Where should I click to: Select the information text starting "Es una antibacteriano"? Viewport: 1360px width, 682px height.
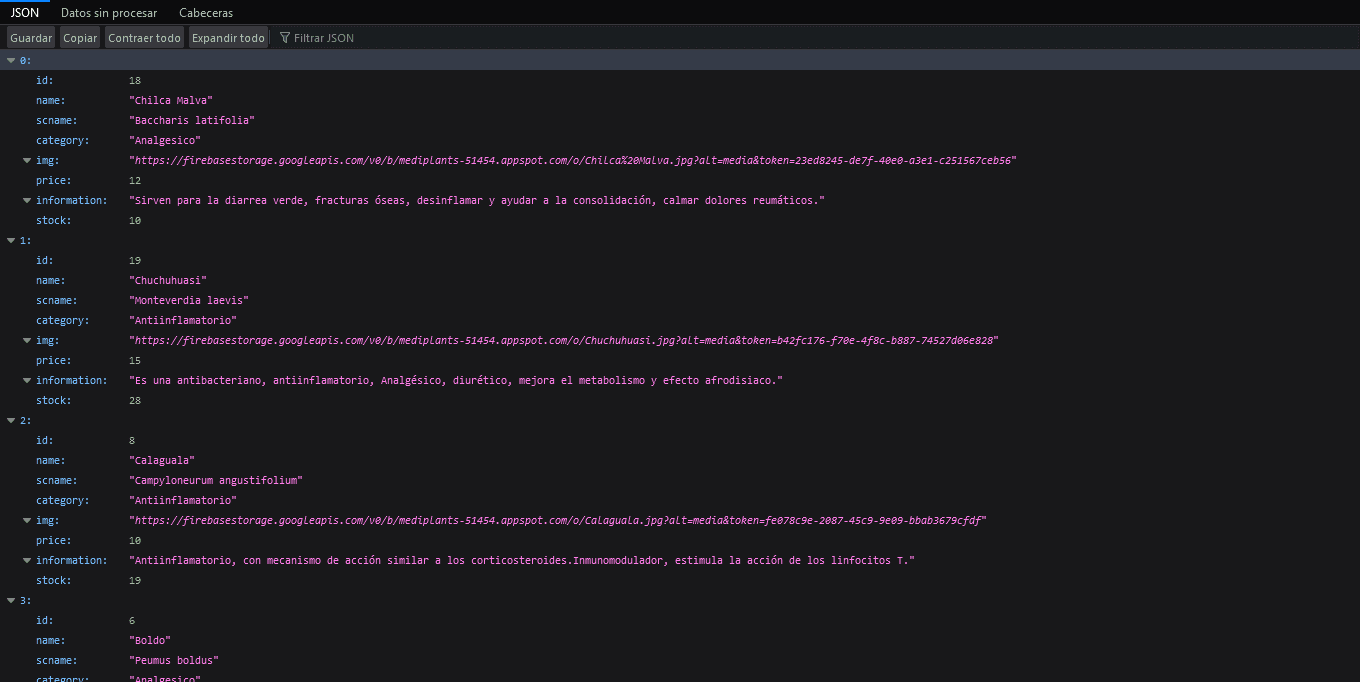[456, 380]
